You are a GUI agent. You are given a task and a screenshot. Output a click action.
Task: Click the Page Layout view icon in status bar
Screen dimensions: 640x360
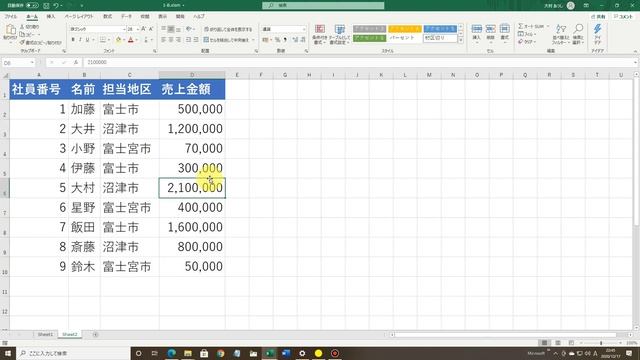(558, 343)
